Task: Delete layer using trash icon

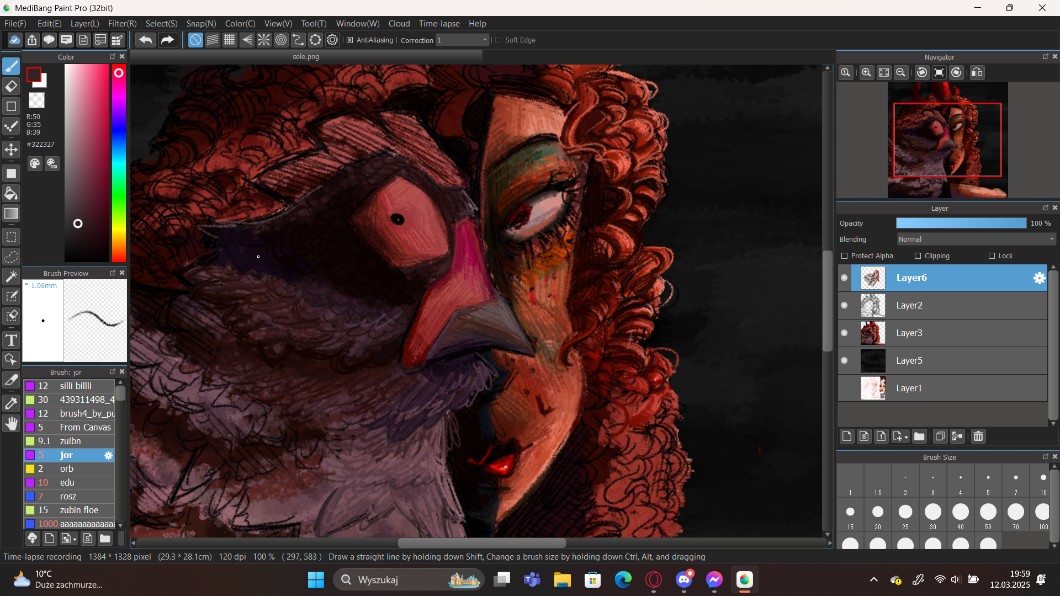Action: pyautogui.click(x=978, y=436)
